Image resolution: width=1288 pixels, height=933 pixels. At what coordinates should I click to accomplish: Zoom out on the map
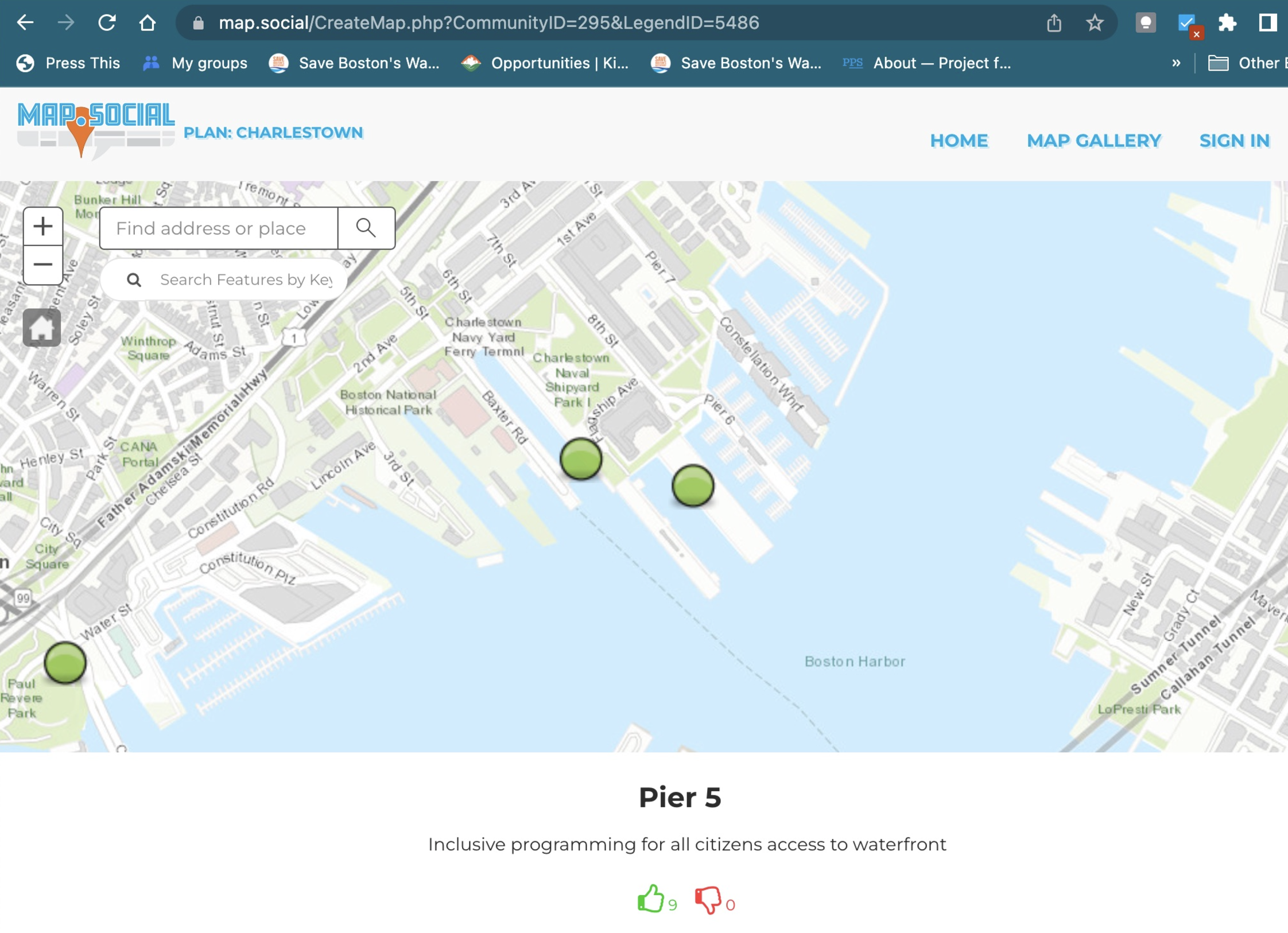[x=43, y=265]
